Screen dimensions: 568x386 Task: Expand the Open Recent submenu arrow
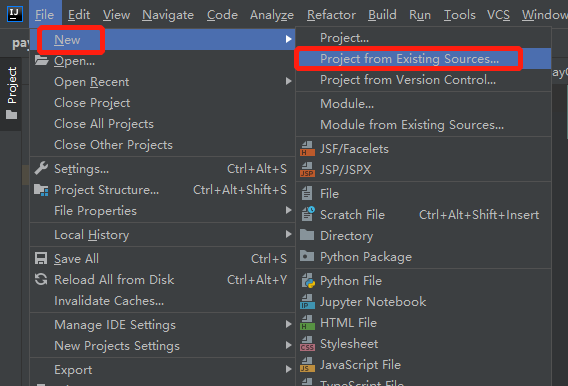[x=288, y=81]
